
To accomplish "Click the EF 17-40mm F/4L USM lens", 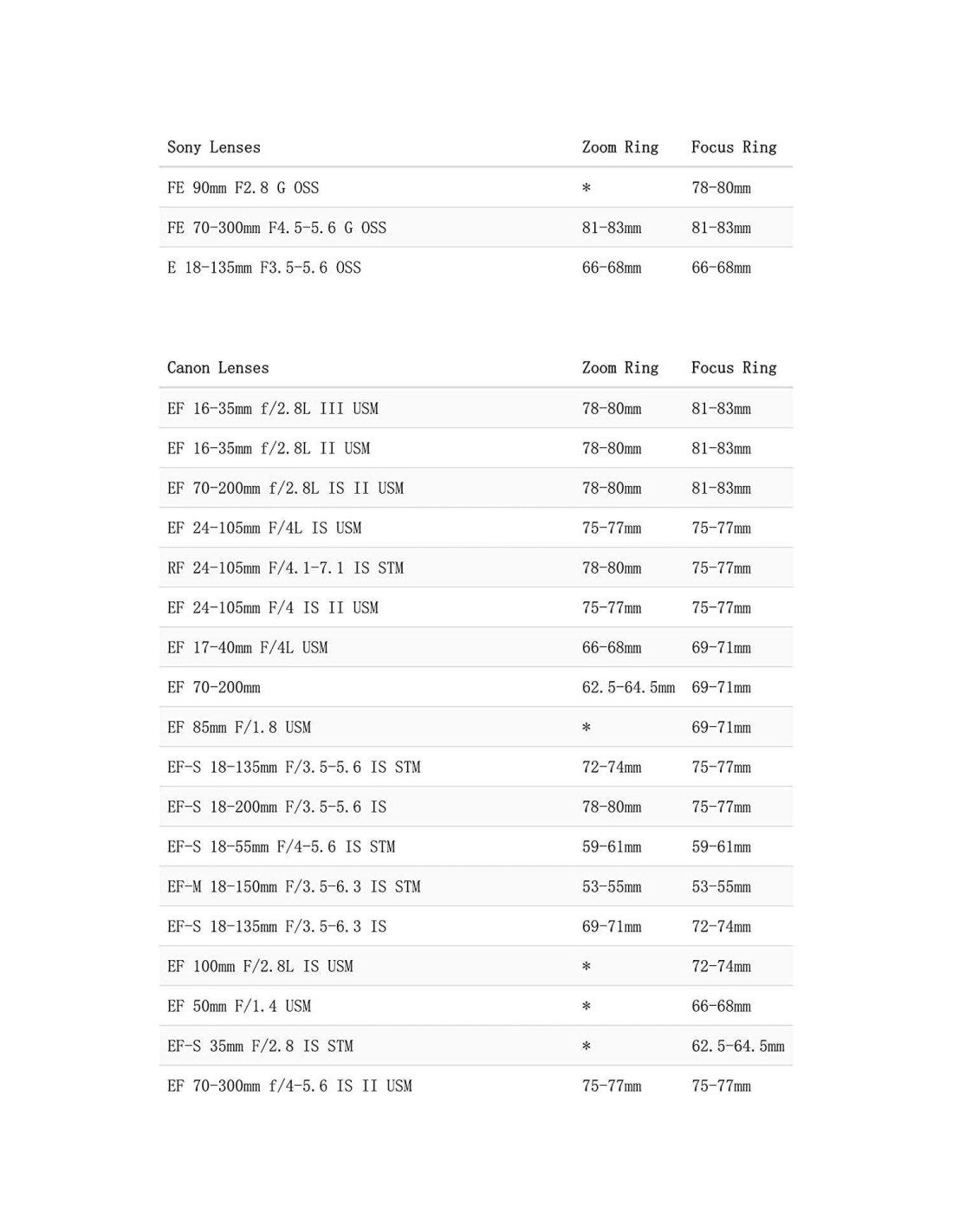I will pyautogui.click(x=248, y=647).
